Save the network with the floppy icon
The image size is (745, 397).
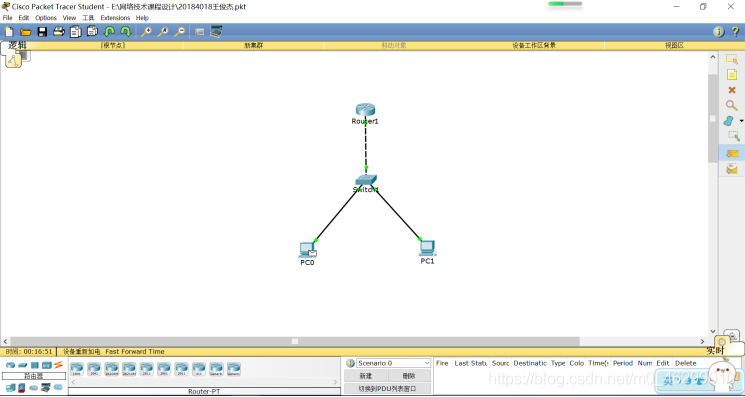point(42,32)
